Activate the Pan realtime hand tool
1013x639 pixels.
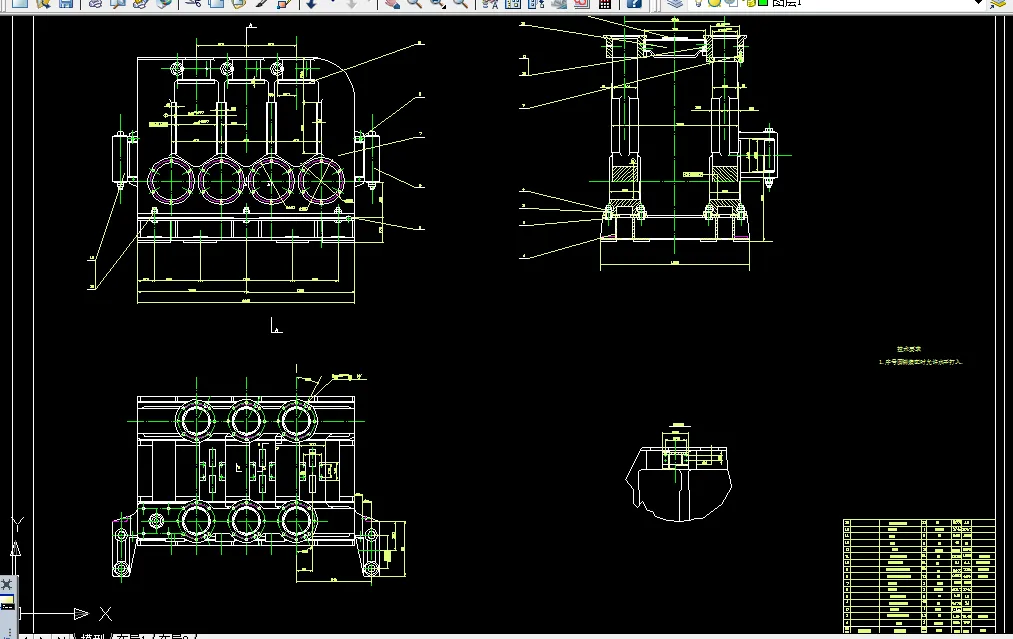click(x=392, y=3)
